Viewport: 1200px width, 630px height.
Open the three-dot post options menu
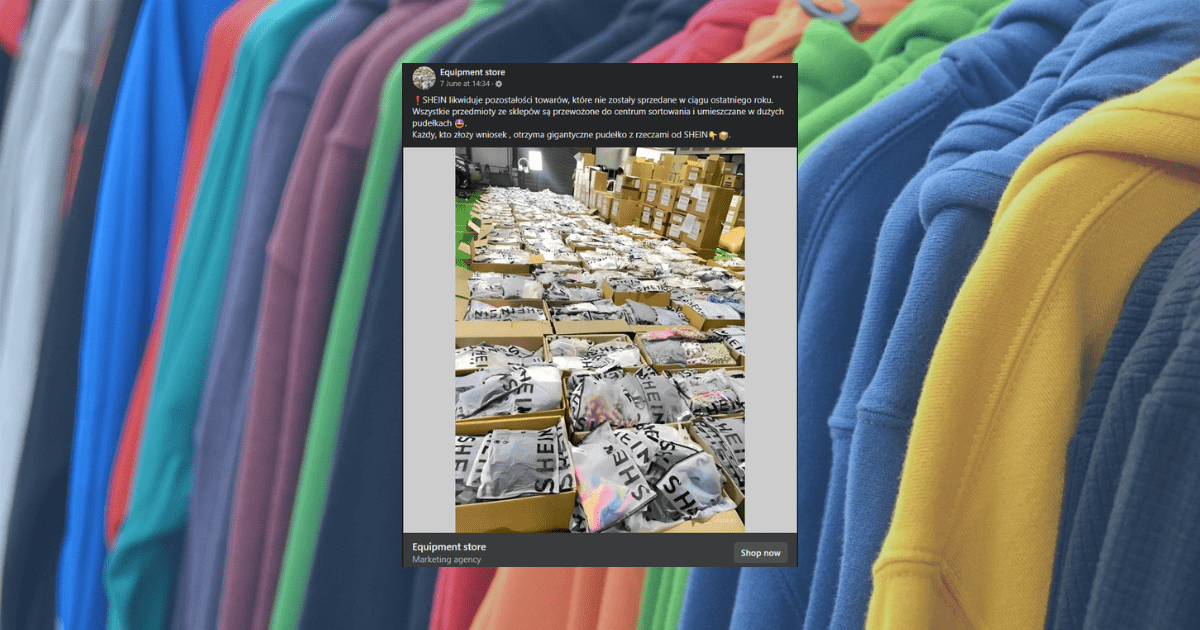777,77
